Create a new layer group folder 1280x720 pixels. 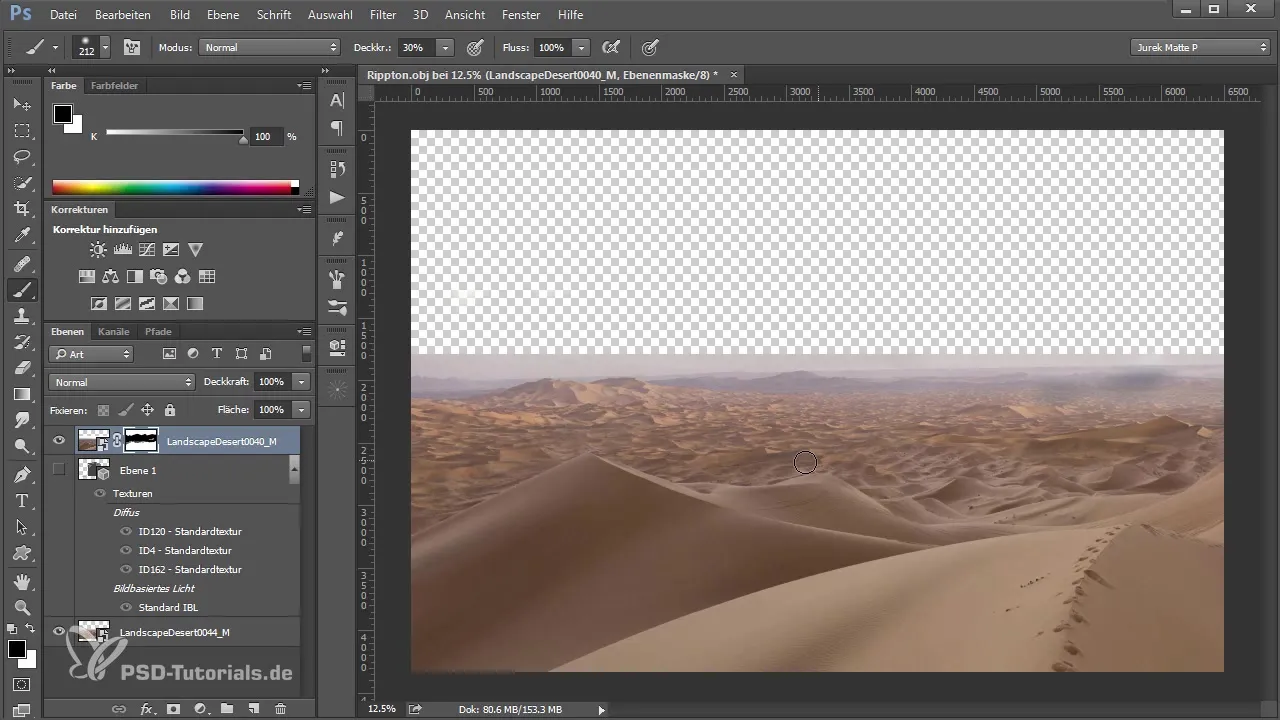click(x=227, y=709)
